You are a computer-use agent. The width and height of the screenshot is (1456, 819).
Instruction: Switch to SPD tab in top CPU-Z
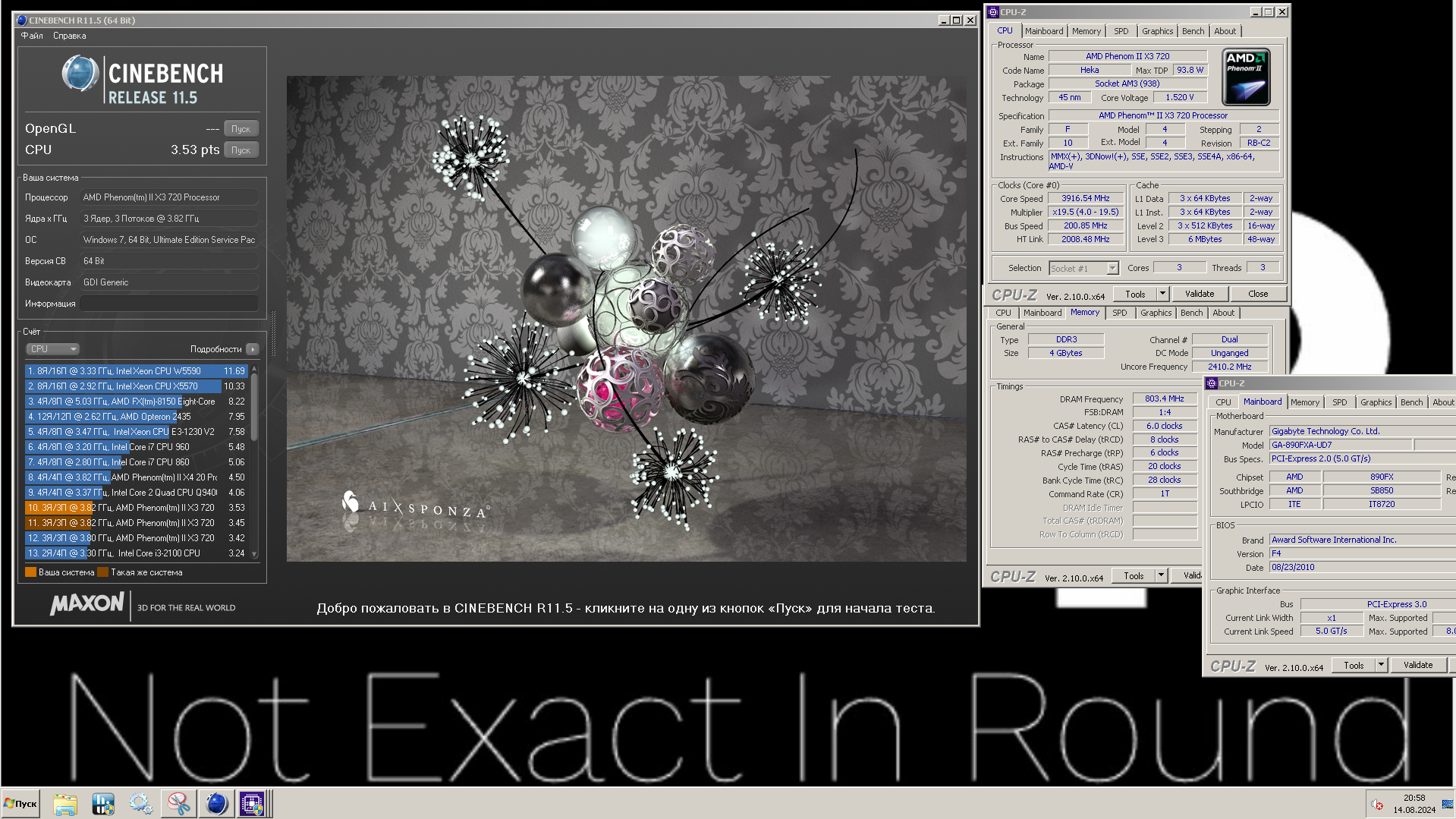[x=1121, y=31]
